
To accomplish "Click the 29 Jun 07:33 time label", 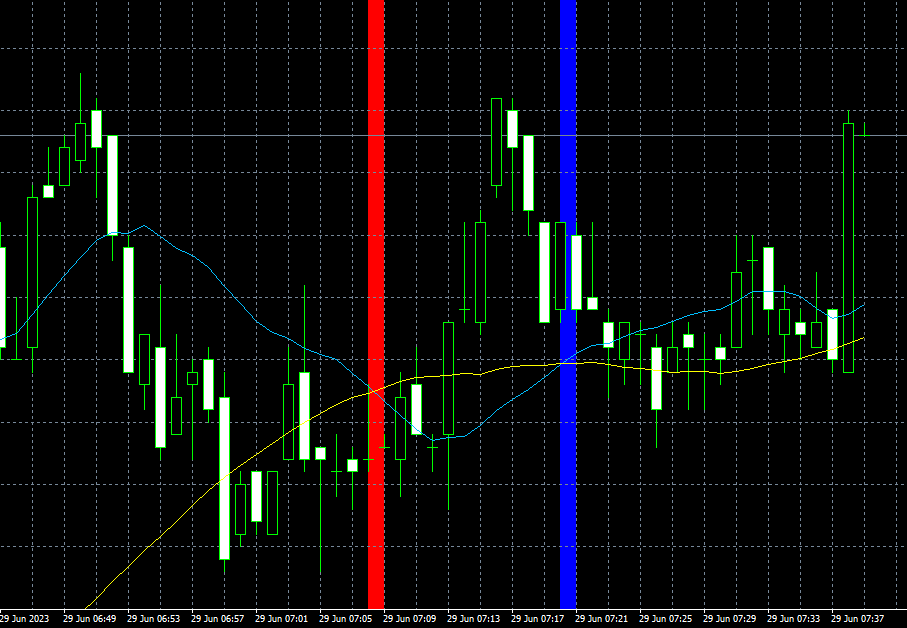I will [x=796, y=619].
